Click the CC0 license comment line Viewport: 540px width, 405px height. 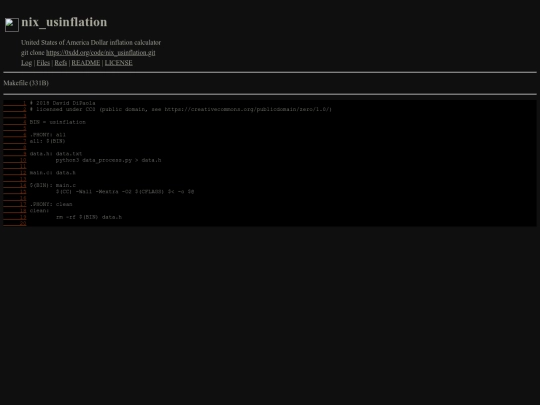pos(180,109)
